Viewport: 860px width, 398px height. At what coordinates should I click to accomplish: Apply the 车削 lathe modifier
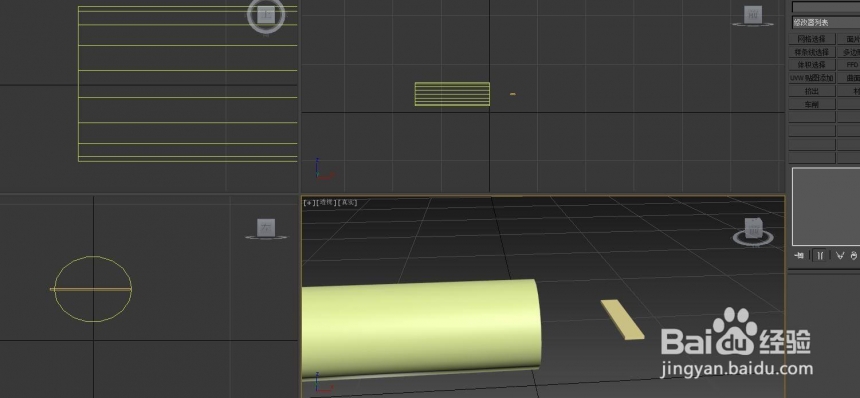coord(812,104)
